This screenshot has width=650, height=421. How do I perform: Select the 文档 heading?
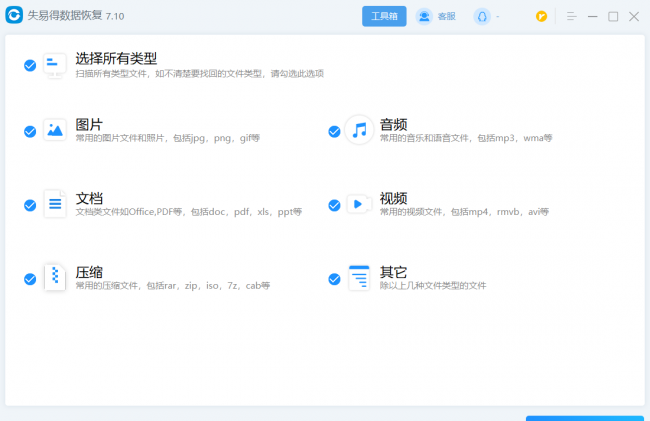89,198
